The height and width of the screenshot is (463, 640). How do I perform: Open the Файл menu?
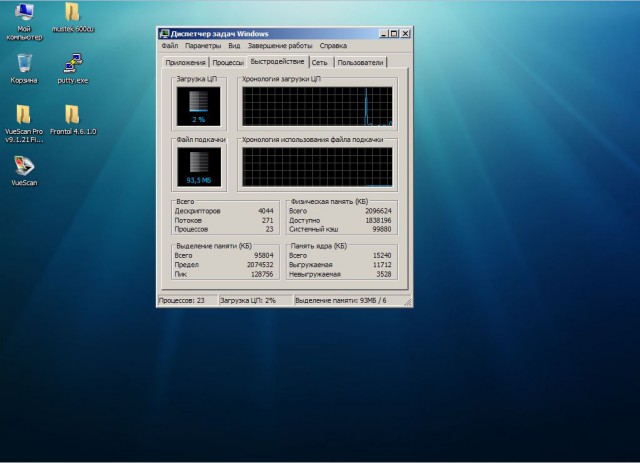tap(170, 46)
